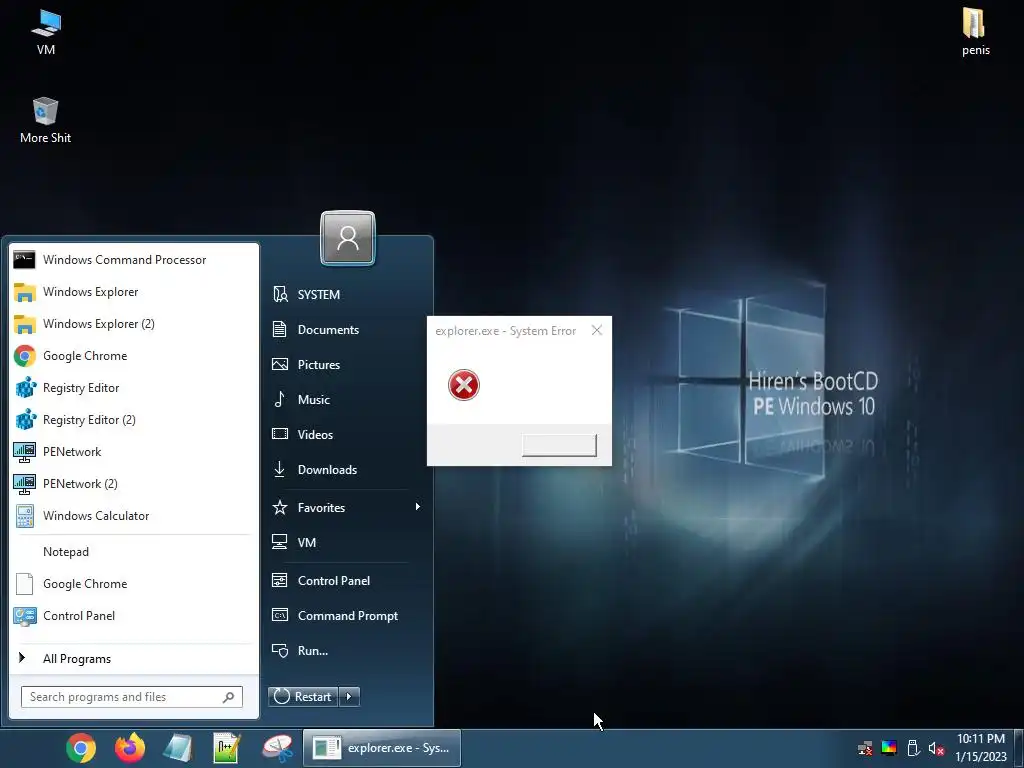Click the color display tray icon
This screenshot has width=1024, height=768.
tap(889, 748)
